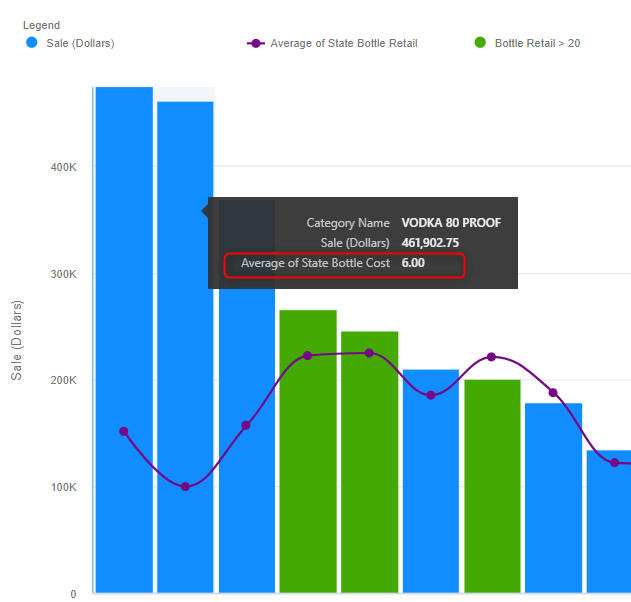Image resolution: width=631 pixels, height=602 pixels.
Task: Click the line marker on tallest green bar
Action: tap(307, 356)
